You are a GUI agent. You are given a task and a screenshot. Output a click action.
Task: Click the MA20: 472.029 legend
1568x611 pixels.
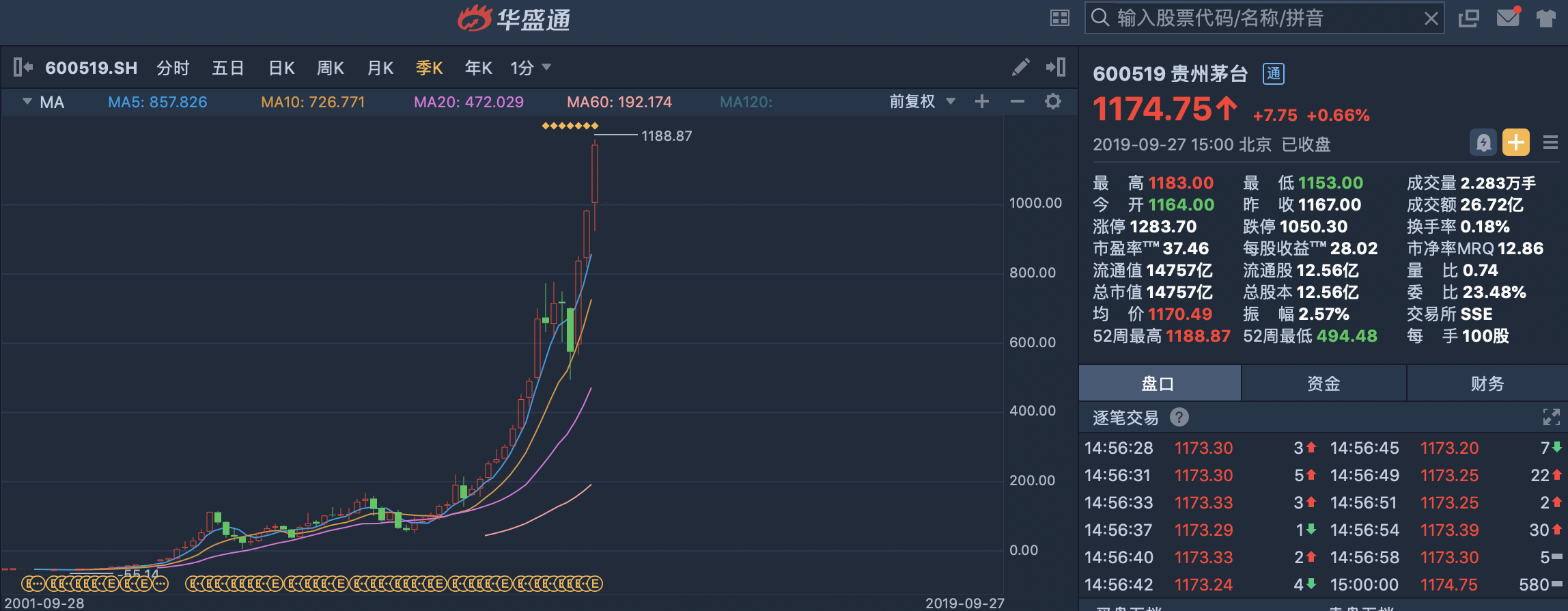pyautogui.click(x=469, y=103)
